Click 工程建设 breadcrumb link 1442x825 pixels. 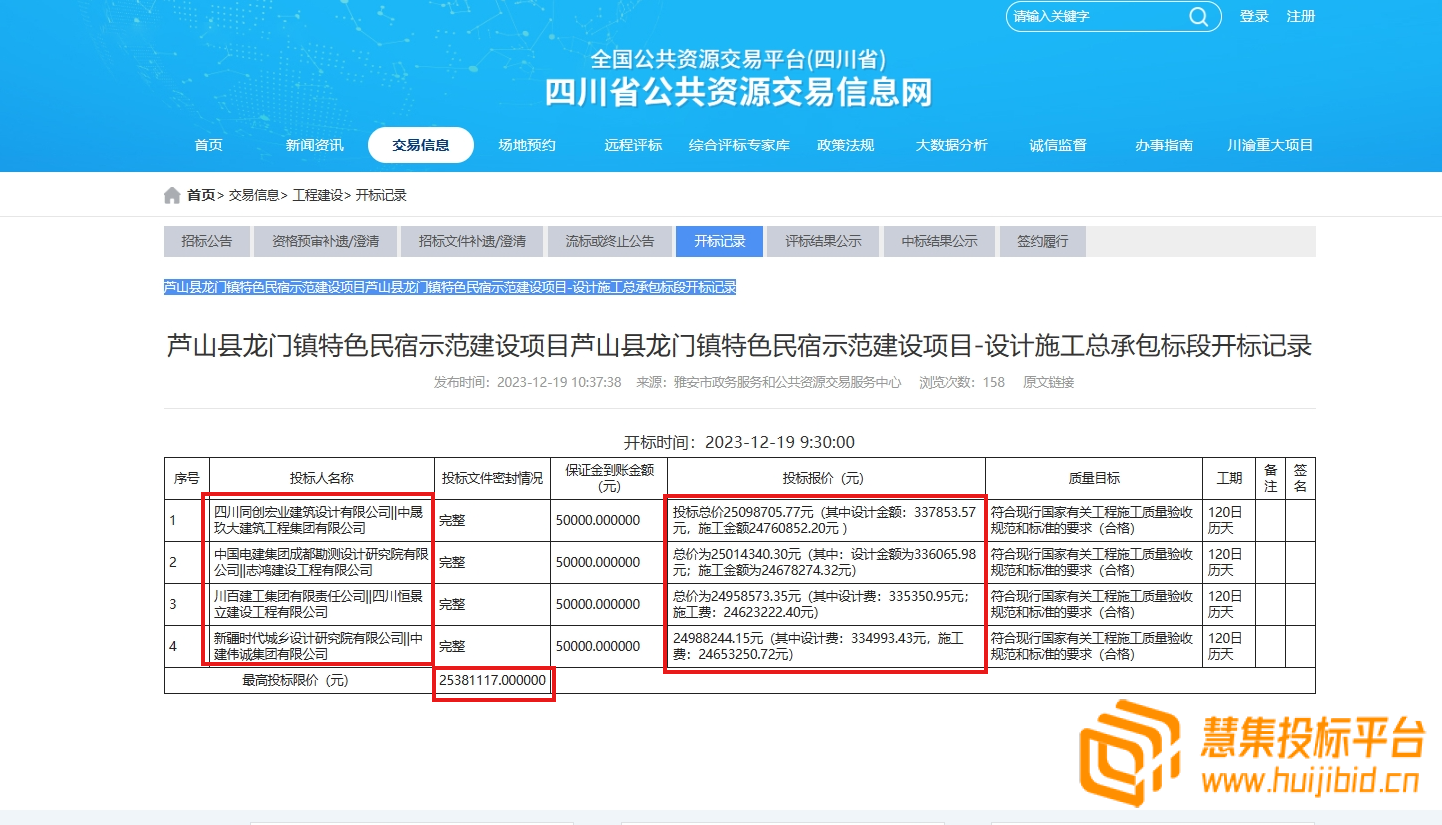[318, 195]
